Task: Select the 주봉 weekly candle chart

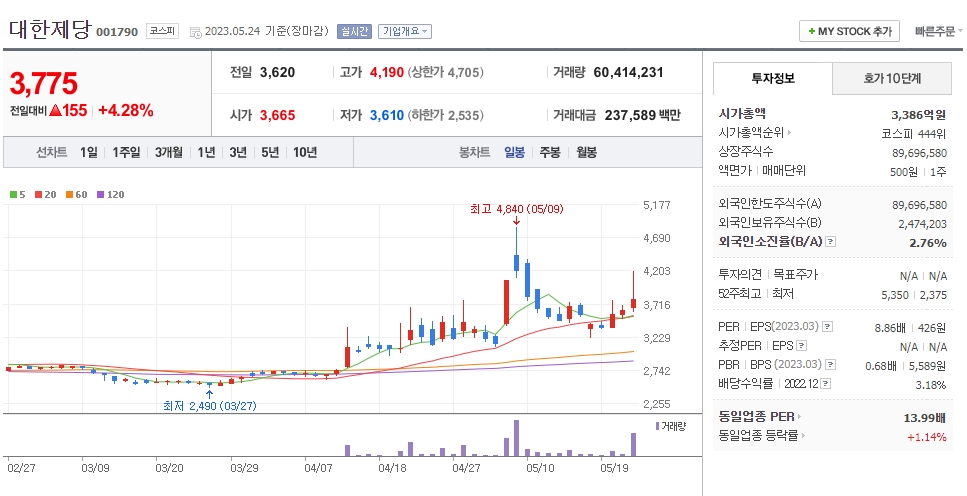Action: pyautogui.click(x=550, y=152)
